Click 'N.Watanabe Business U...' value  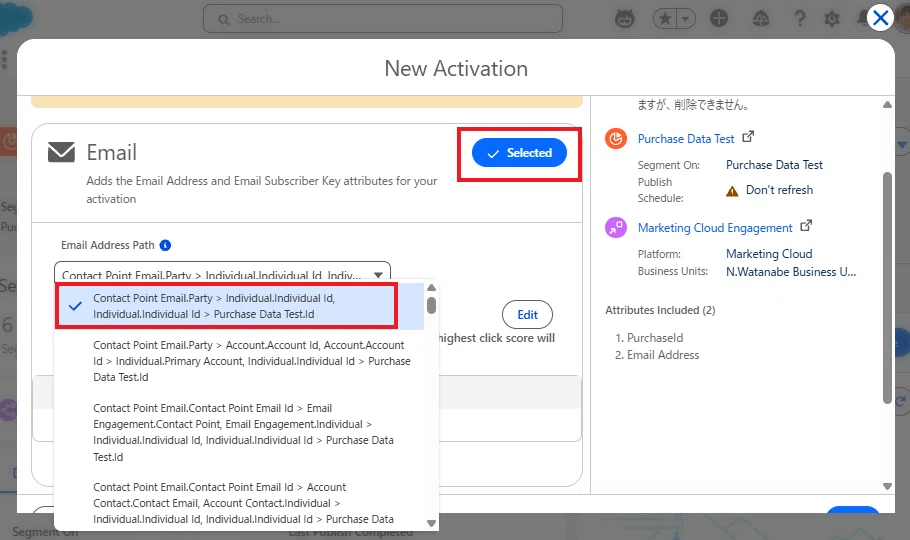(790, 272)
